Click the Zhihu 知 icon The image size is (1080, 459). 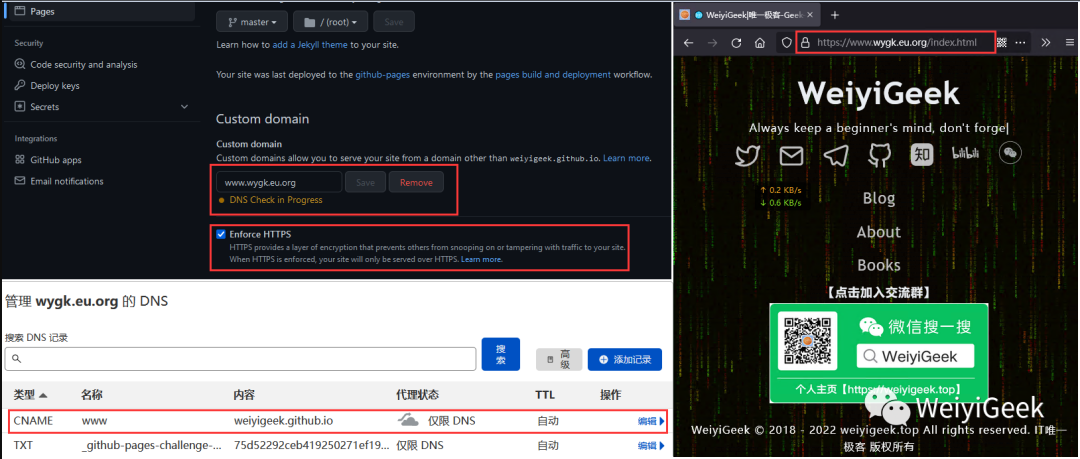(922, 155)
